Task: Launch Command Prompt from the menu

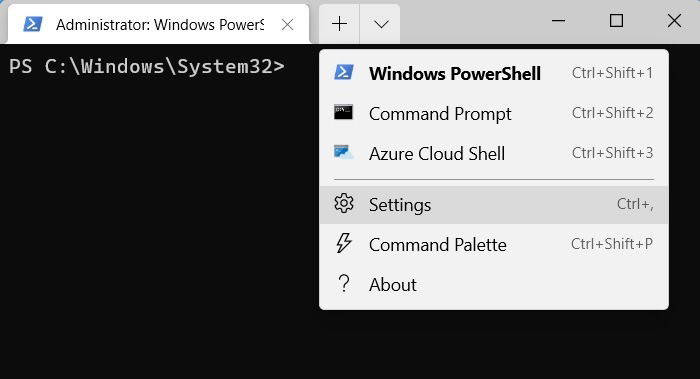Action: click(494, 113)
